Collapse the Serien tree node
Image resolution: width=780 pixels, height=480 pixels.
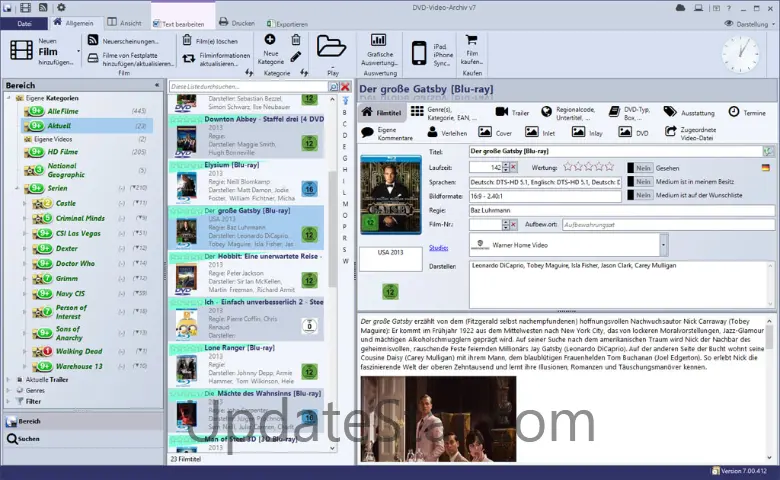tap(16, 189)
